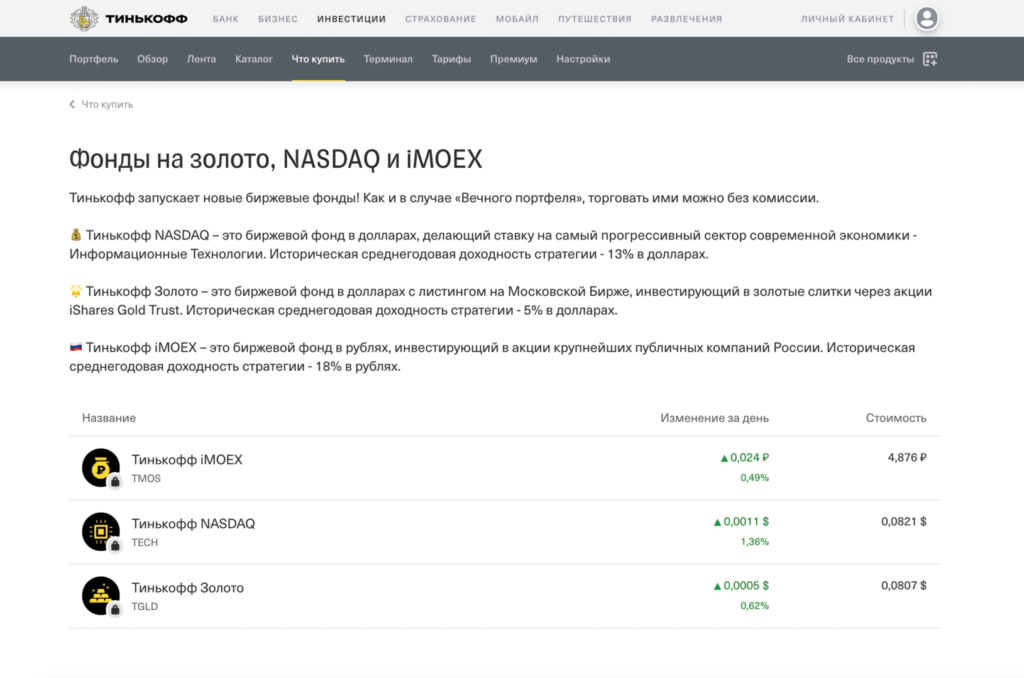Open the user profile avatar icon

pyautogui.click(x=926, y=18)
